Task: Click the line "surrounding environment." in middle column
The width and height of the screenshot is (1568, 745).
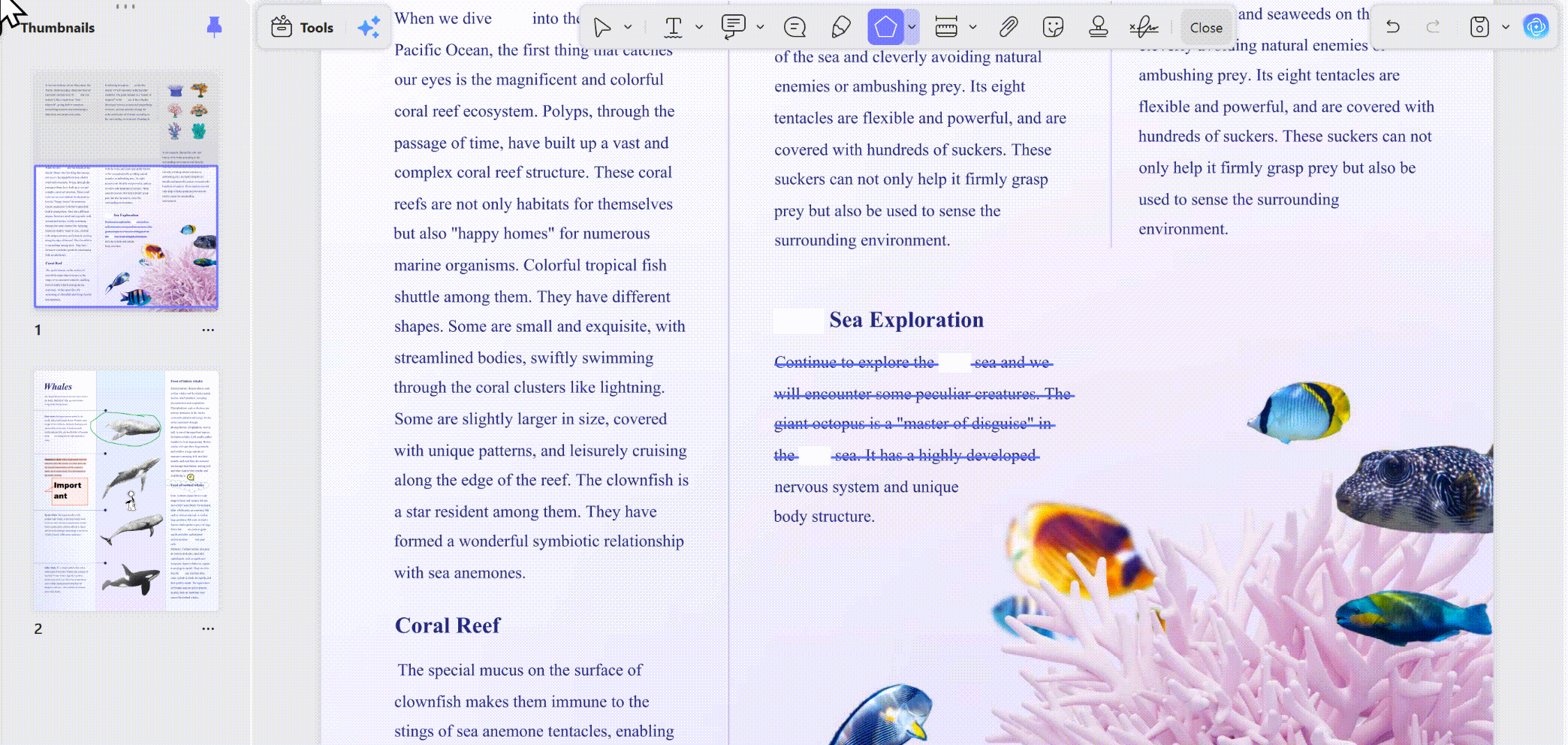Action: coord(862,240)
